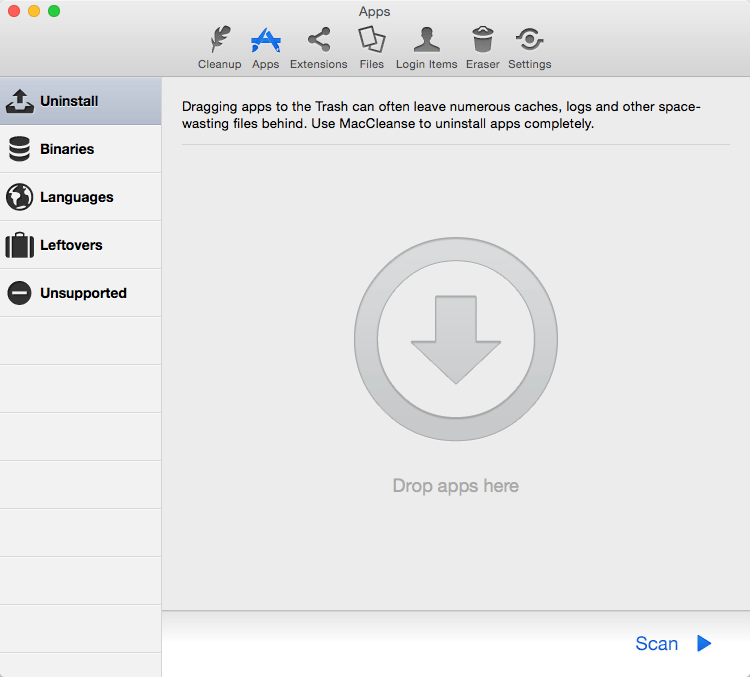Viewport: 750px width, 677px height.
Task: Click the Leftovers suitcase icon
Action: click(20, 245)
